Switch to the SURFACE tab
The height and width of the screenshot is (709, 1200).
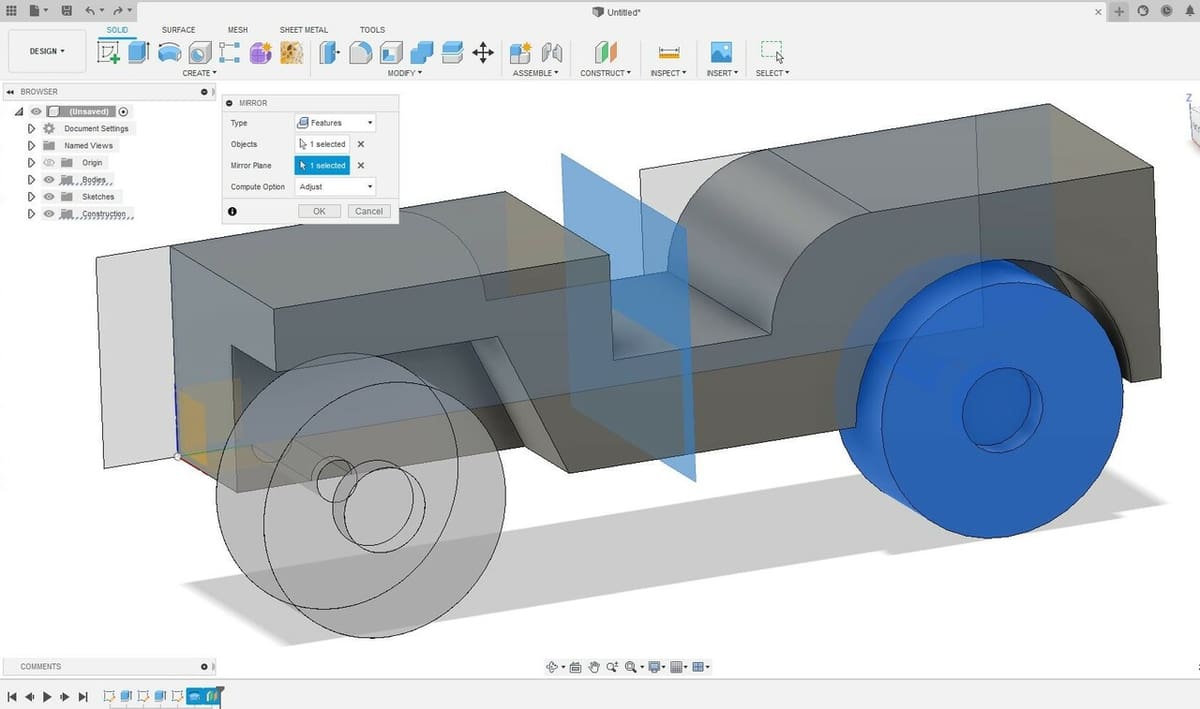(179, 30)
